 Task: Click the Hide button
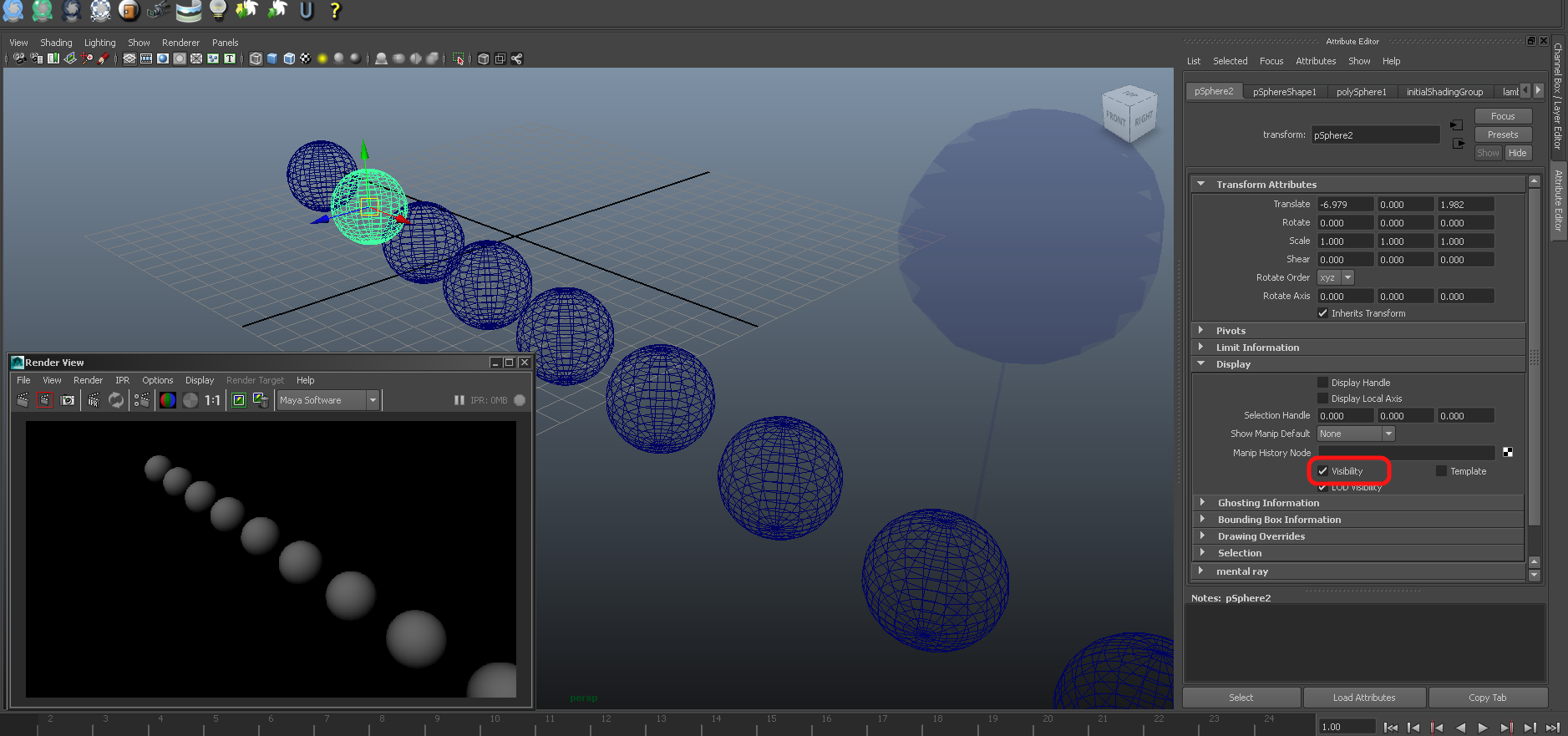coord(1518,153)
